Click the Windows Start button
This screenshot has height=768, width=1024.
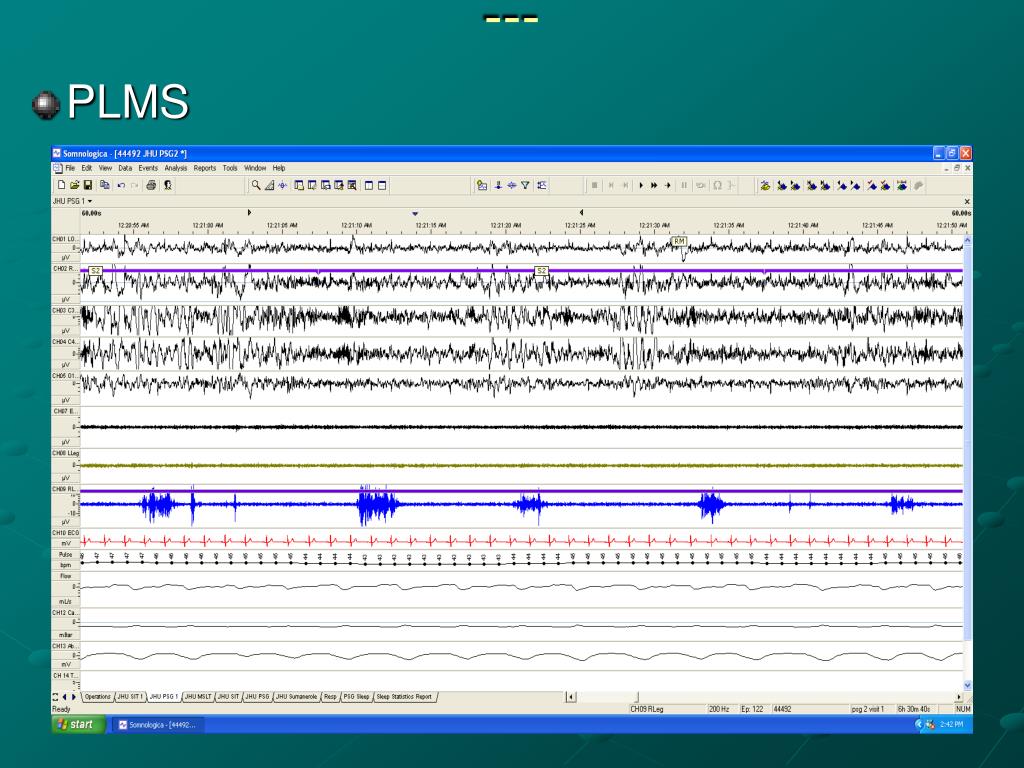[78, 724]
